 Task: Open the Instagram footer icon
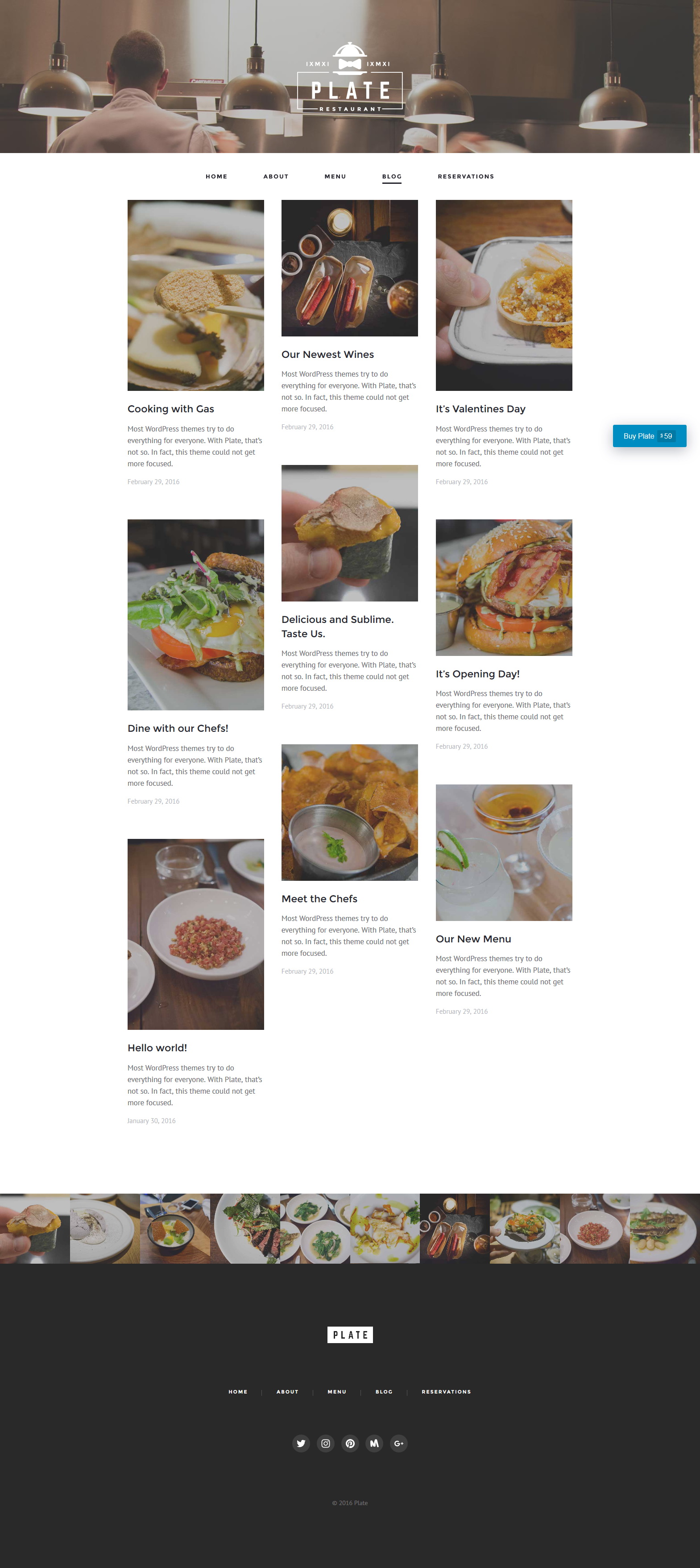coord(326,1443)
